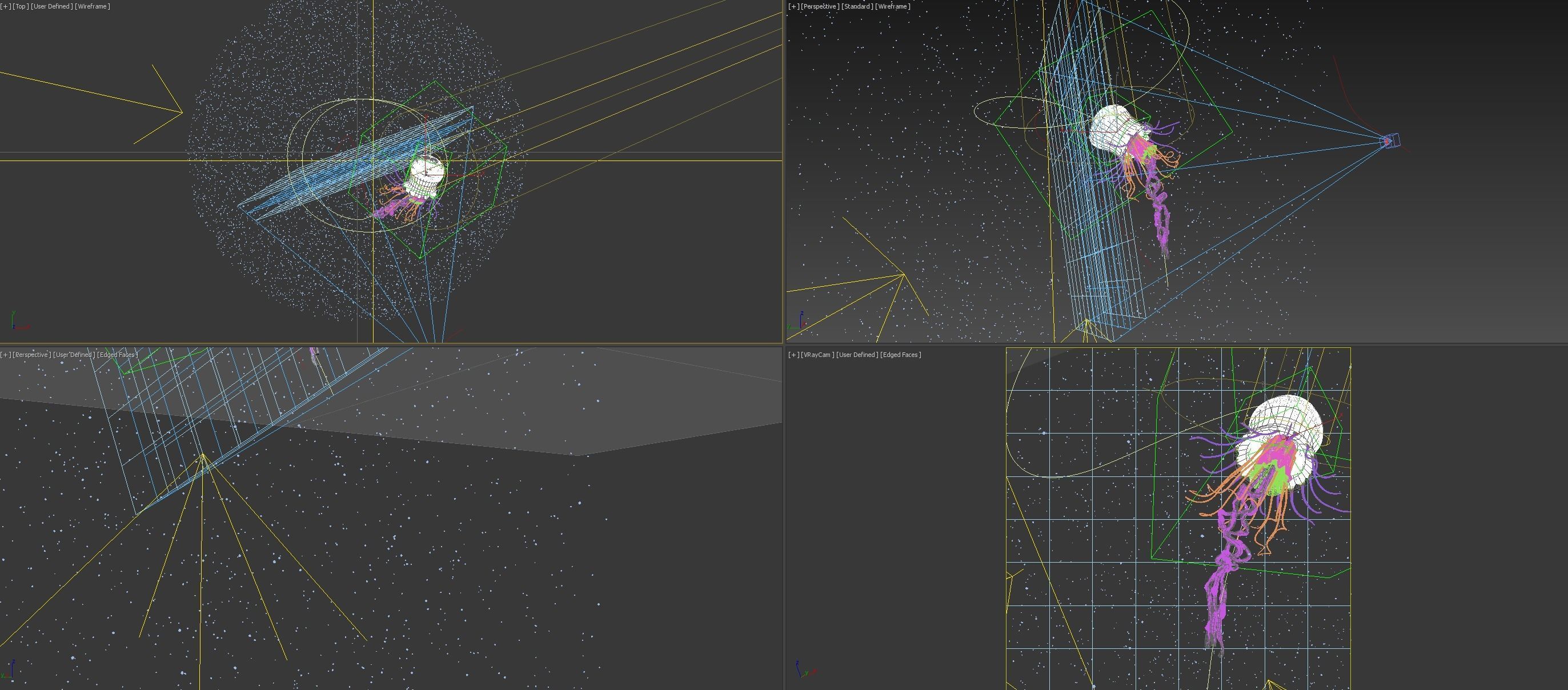Click Perspective label in bottom-left viewport

click(32, 355)
